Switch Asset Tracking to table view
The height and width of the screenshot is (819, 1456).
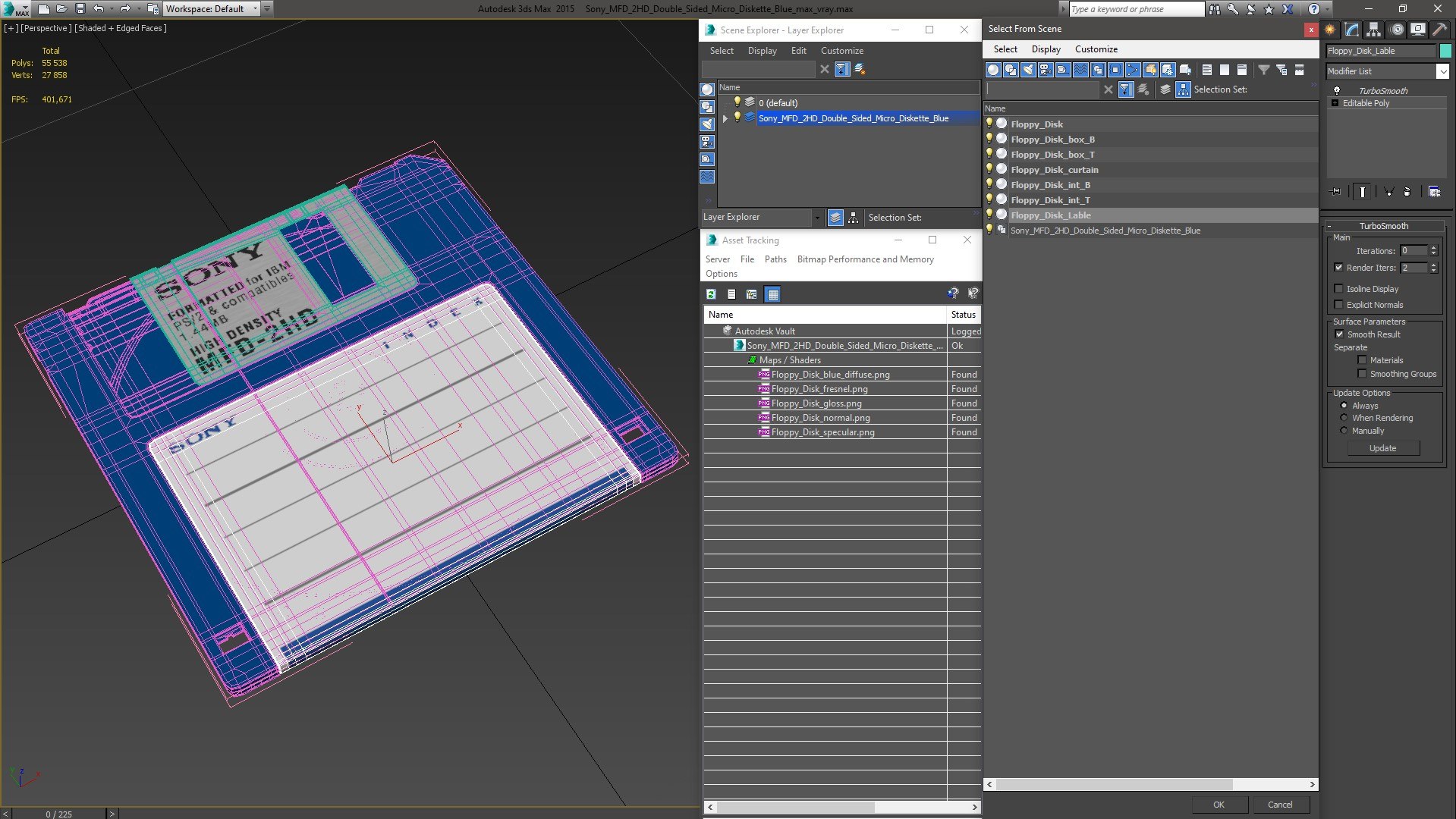pos(772,294)
